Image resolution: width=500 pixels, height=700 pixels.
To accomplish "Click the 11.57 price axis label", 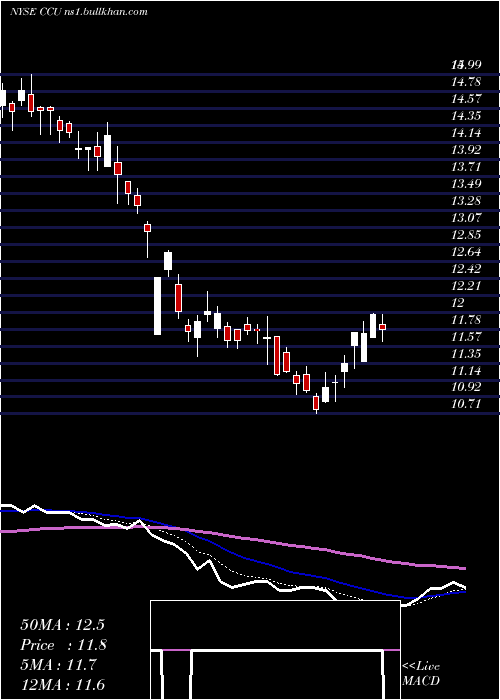I will click(466, 337).
